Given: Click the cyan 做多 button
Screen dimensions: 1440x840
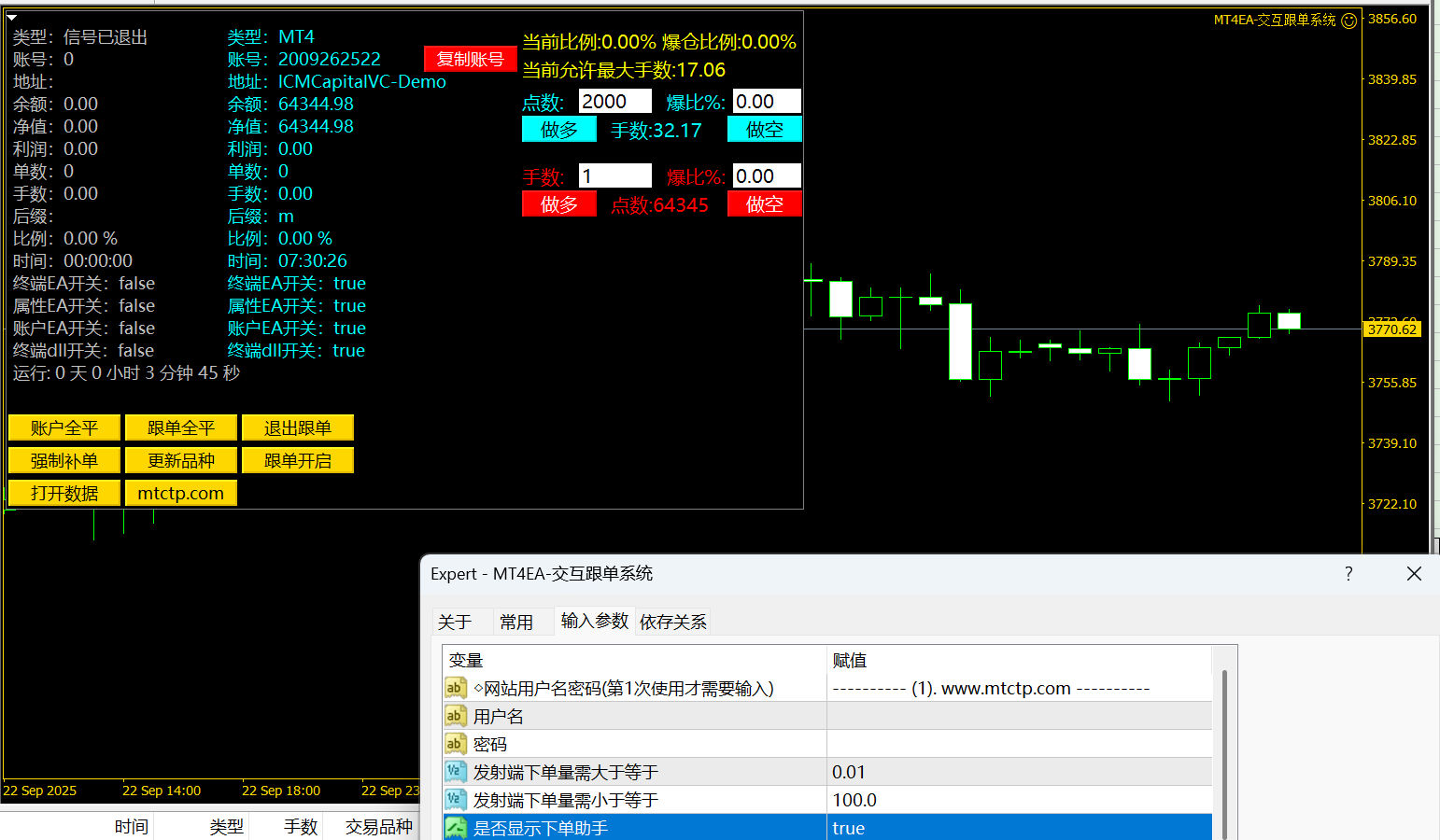Looking at the screenshot, I should click(558, 130).
